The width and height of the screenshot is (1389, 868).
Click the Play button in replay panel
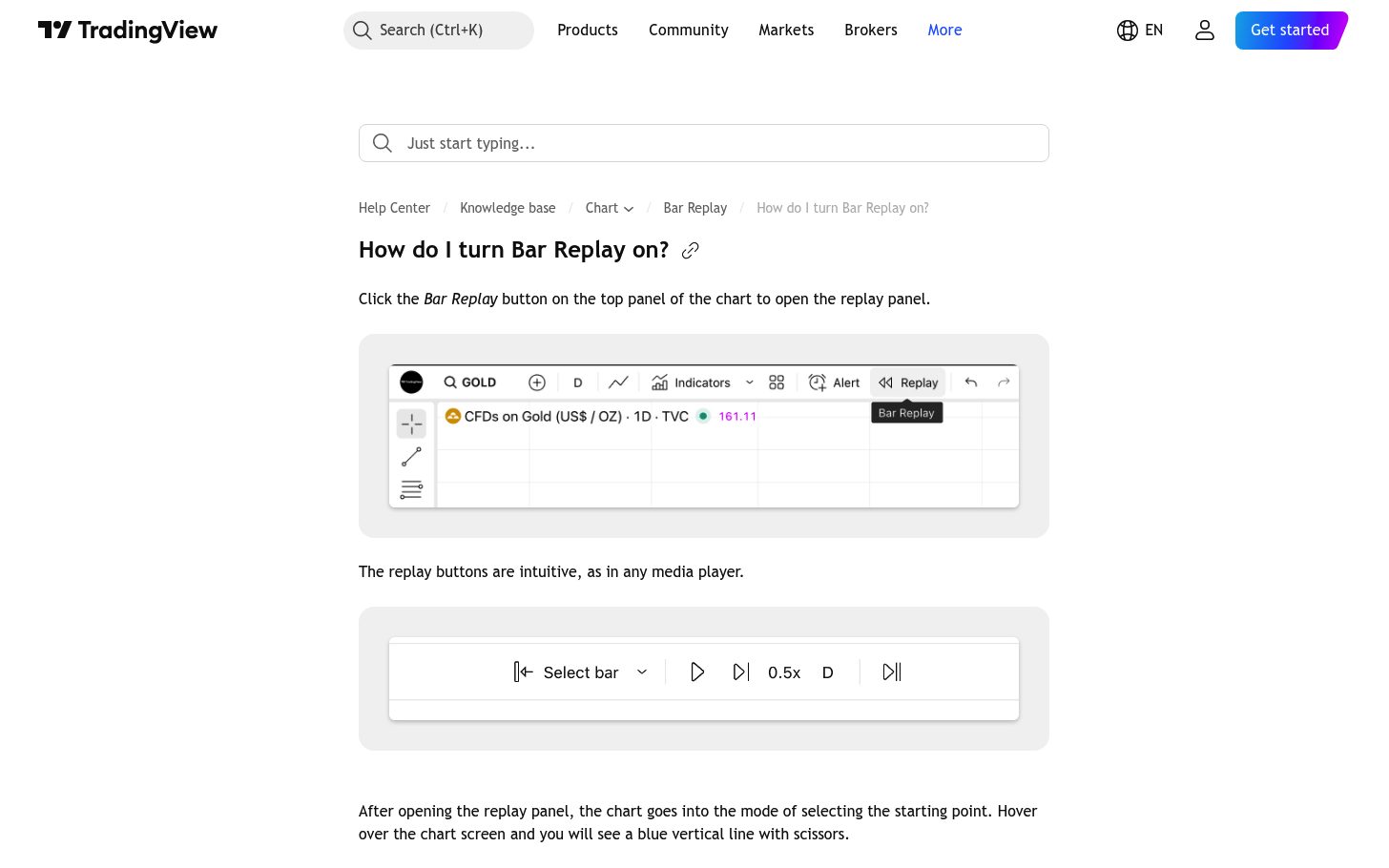[697, 672]
